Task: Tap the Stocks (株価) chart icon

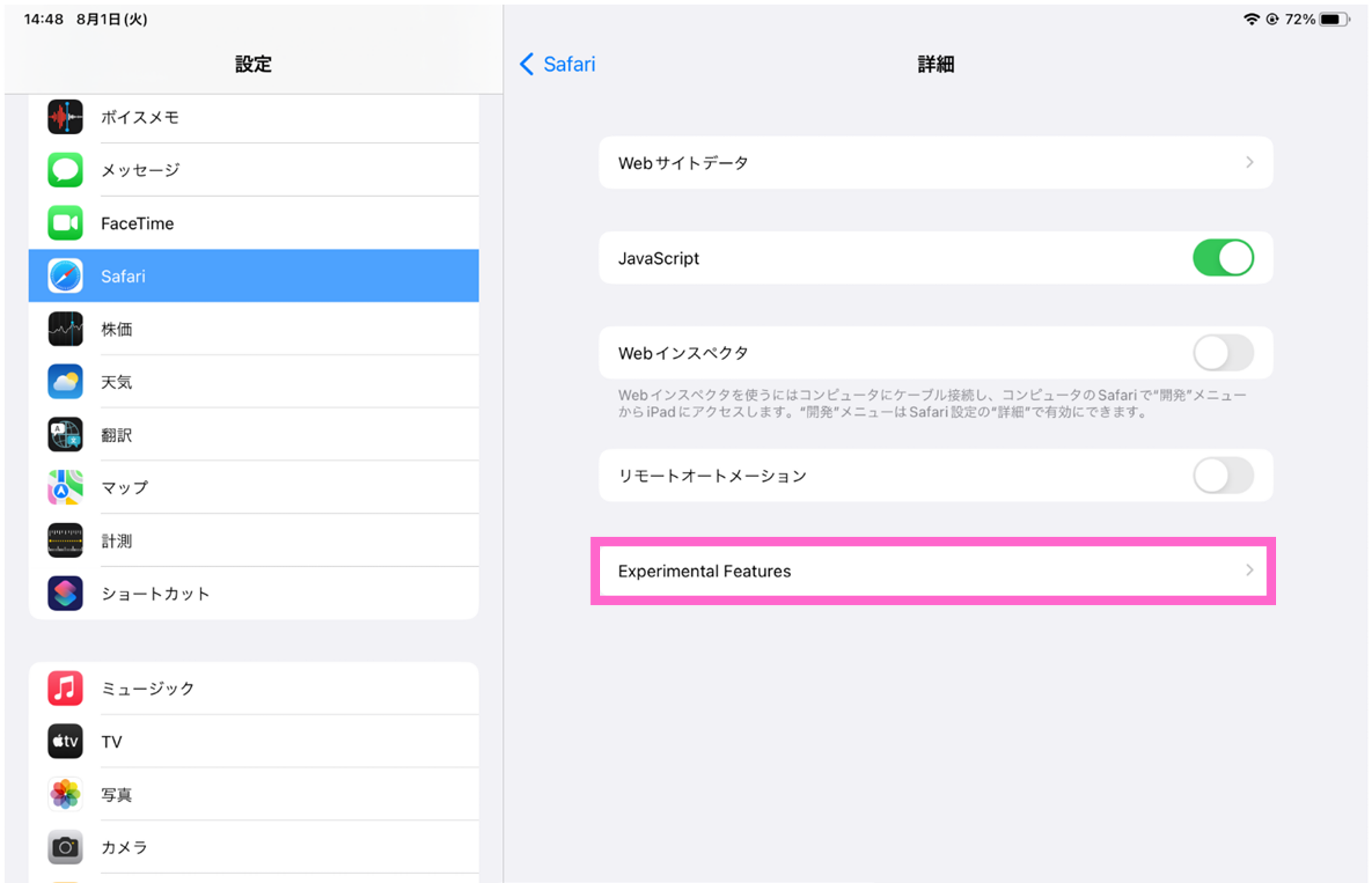Action: (x=65, y=329)
